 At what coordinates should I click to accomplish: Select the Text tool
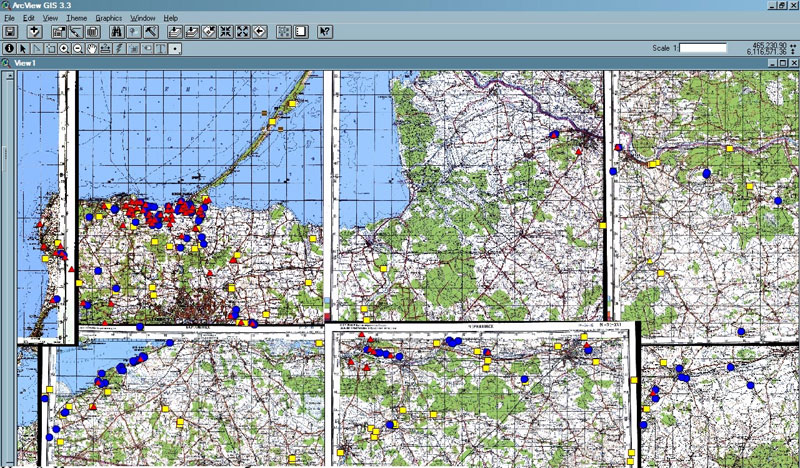point(160,47)
